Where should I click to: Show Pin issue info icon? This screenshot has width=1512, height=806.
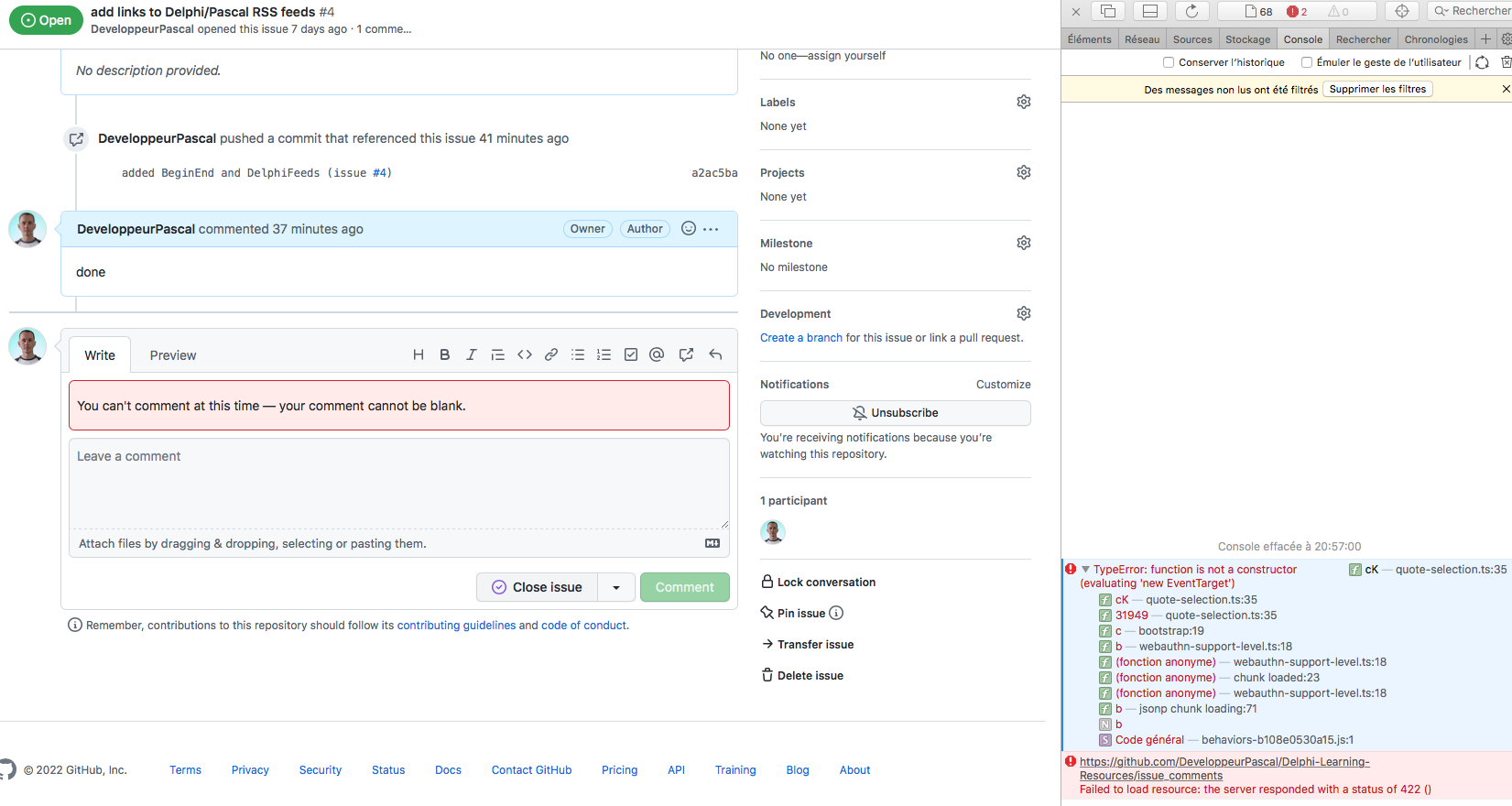click(x=836, y=613)
